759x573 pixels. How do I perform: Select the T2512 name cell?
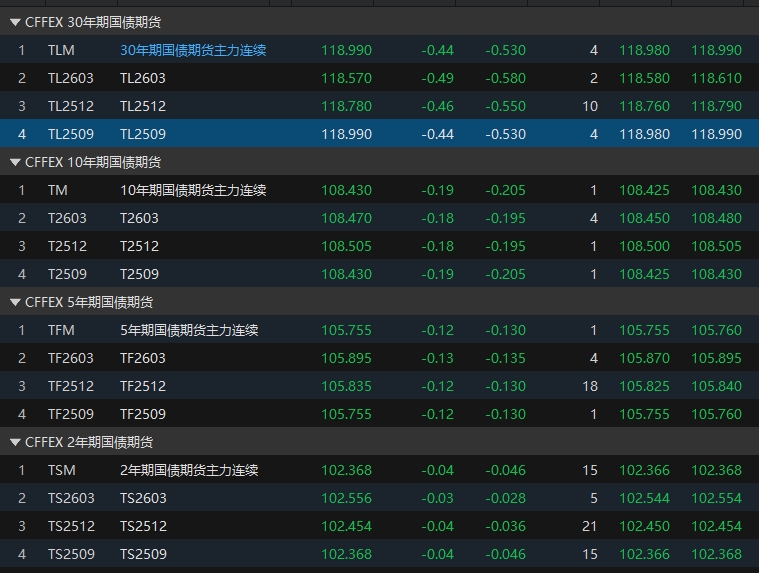coord(139,246)
